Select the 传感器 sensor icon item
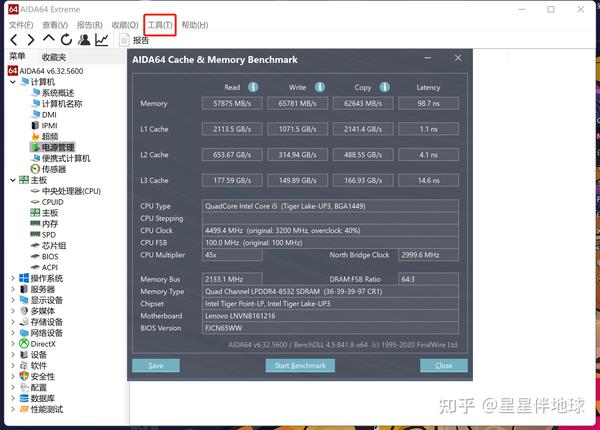Screen dimensions: 600x430 click(x=35, y=169)
